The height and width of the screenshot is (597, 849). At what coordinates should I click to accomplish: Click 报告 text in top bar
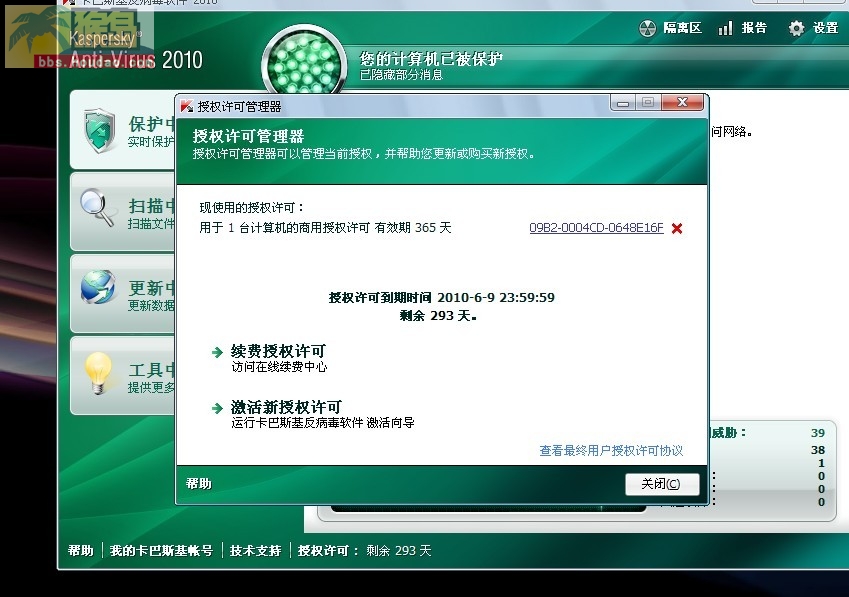(x=754, y=28)
